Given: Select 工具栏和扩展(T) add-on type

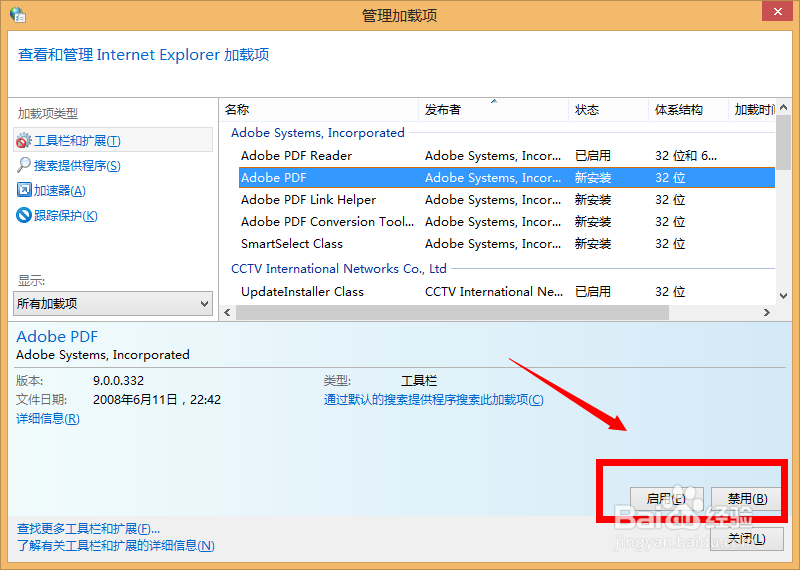Looking at the screenshot, I should click(x=113, y=140).
